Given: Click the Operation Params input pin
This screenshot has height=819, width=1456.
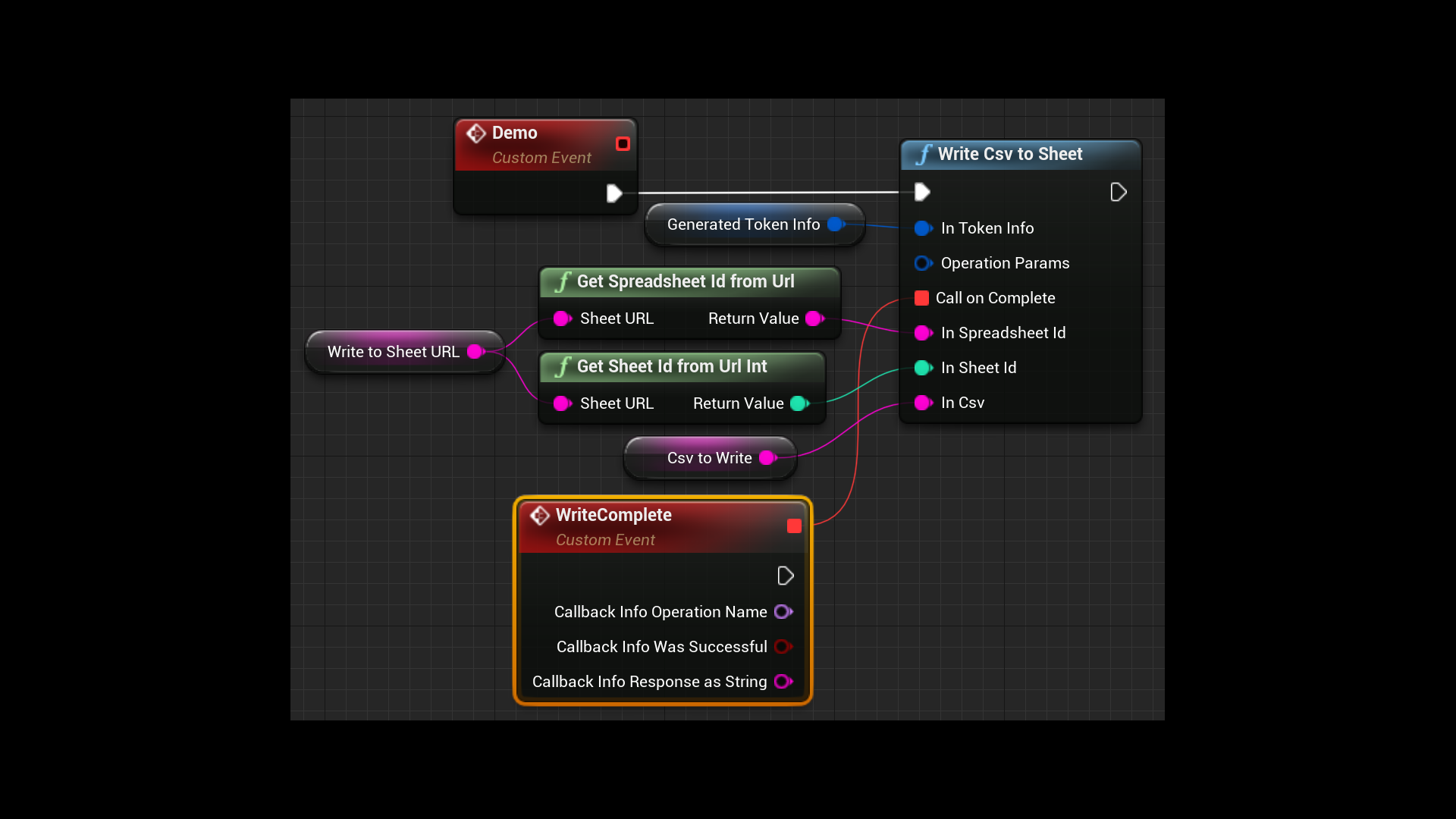Looking at the screenshot, I should (922, 263).
